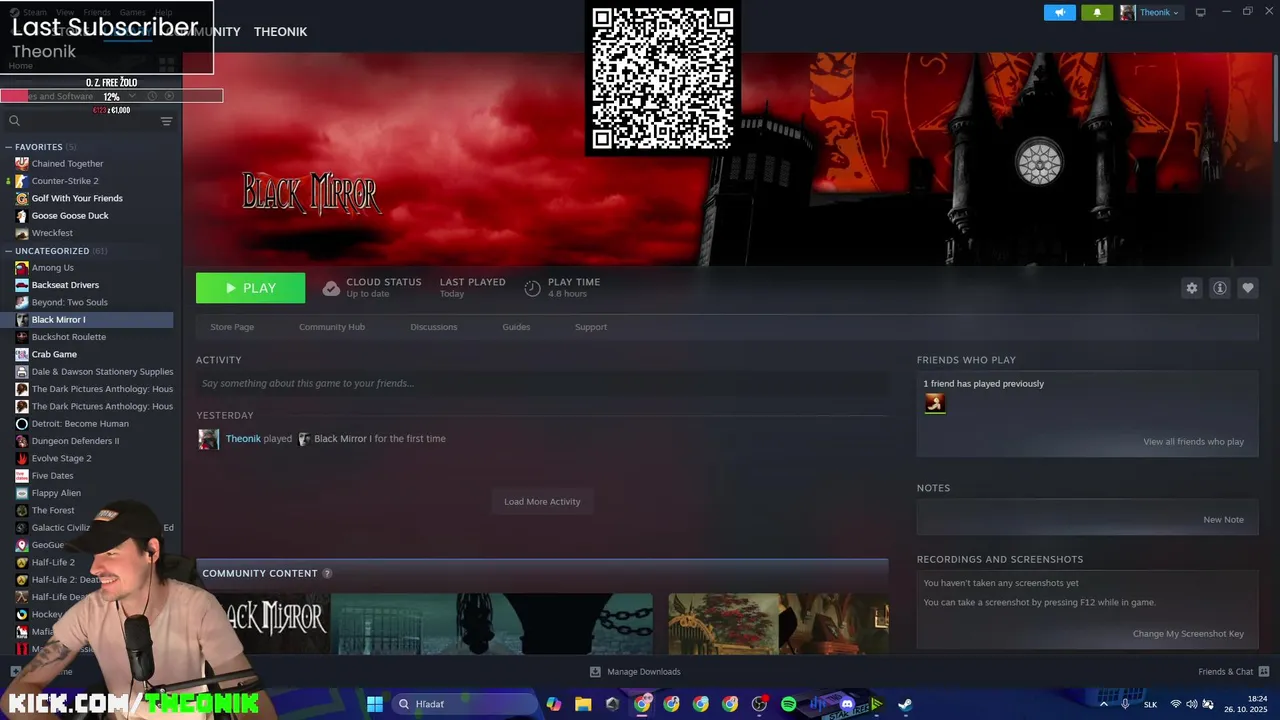Open game settings gear icon
Screen dimensions: 1280x720
pos(1191,288)
